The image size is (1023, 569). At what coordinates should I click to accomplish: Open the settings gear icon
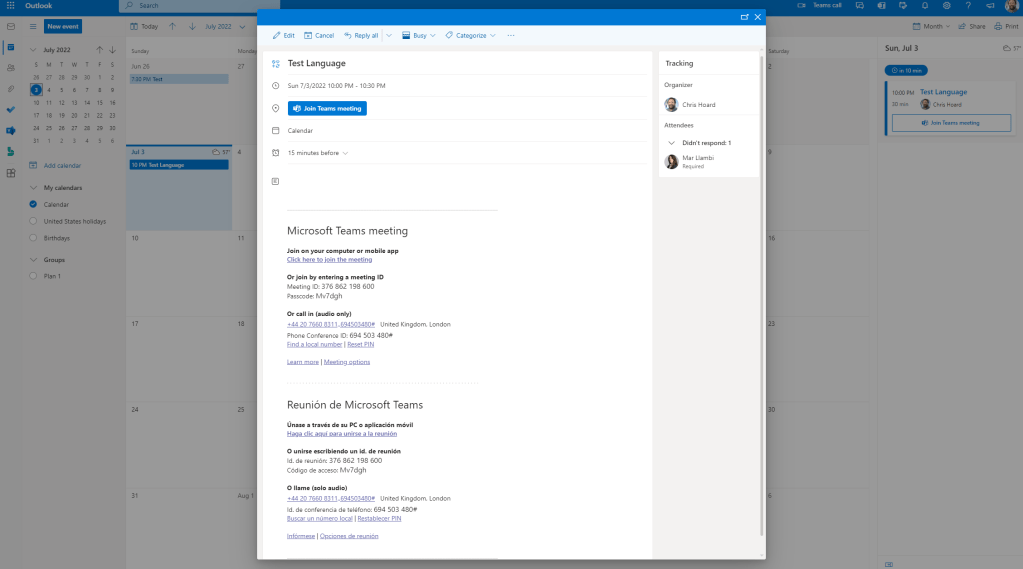[x=946, y=6]
